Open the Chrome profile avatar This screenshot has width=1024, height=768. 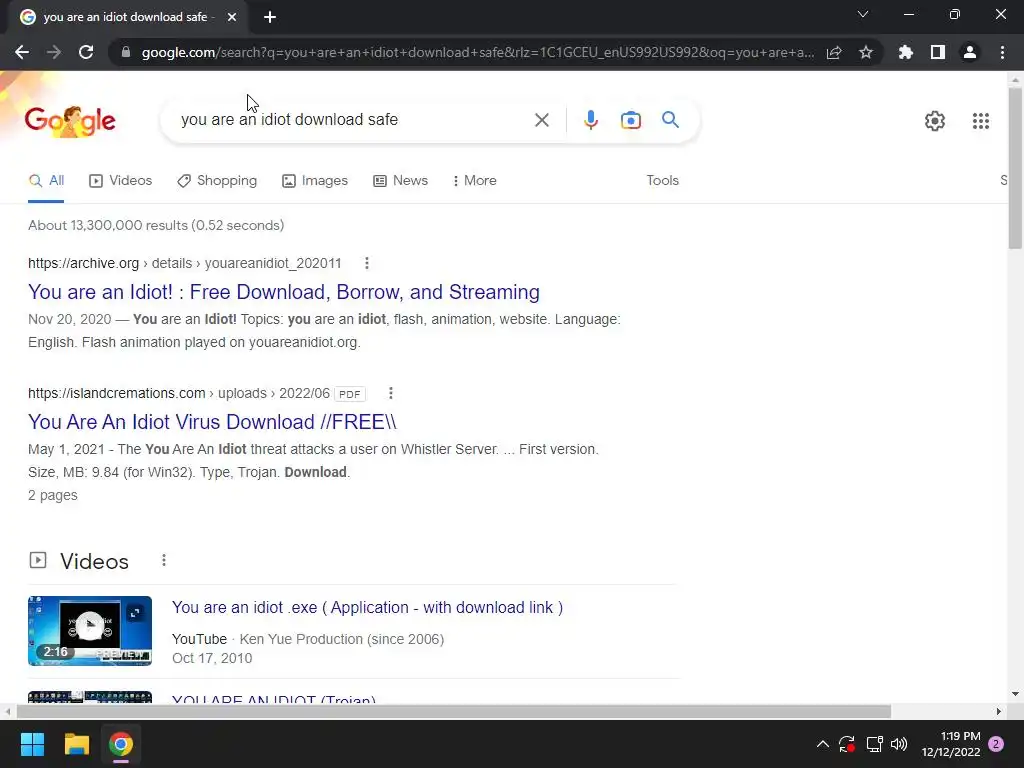(x=970, y=52)
